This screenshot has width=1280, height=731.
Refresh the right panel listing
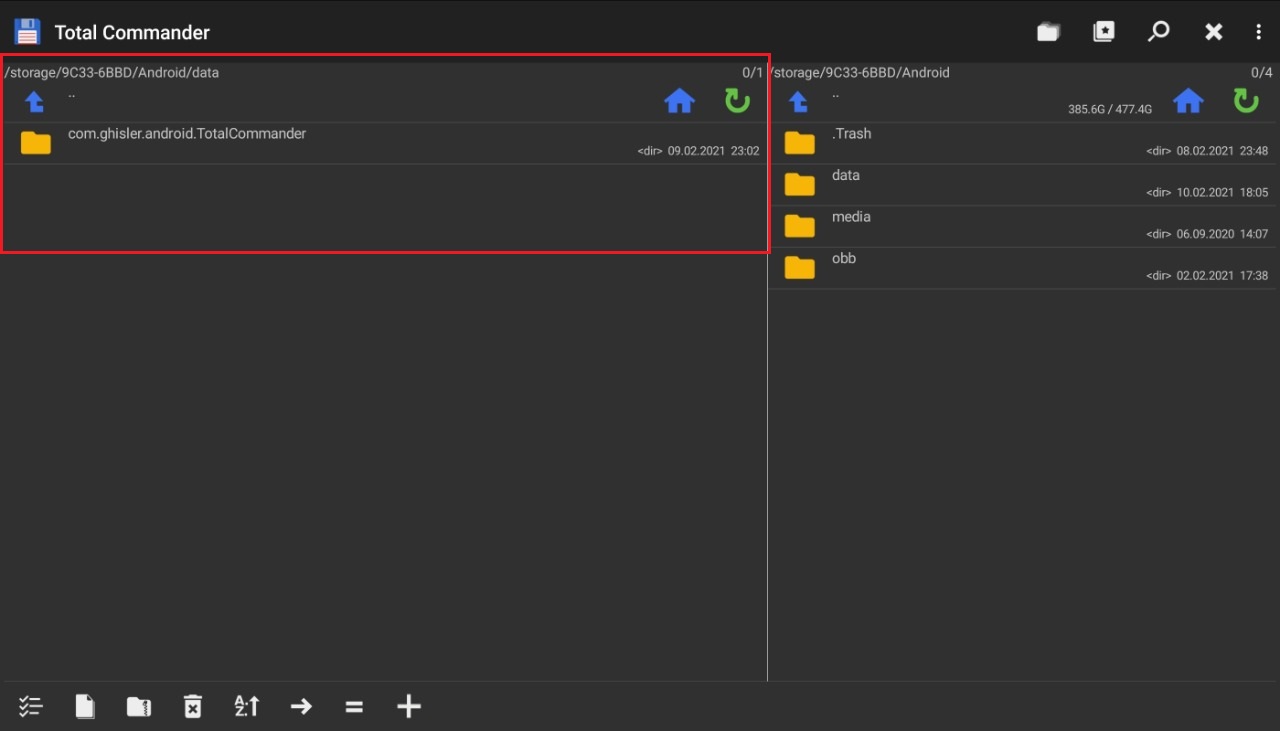pyautogui.click(x=1245, y=101)
